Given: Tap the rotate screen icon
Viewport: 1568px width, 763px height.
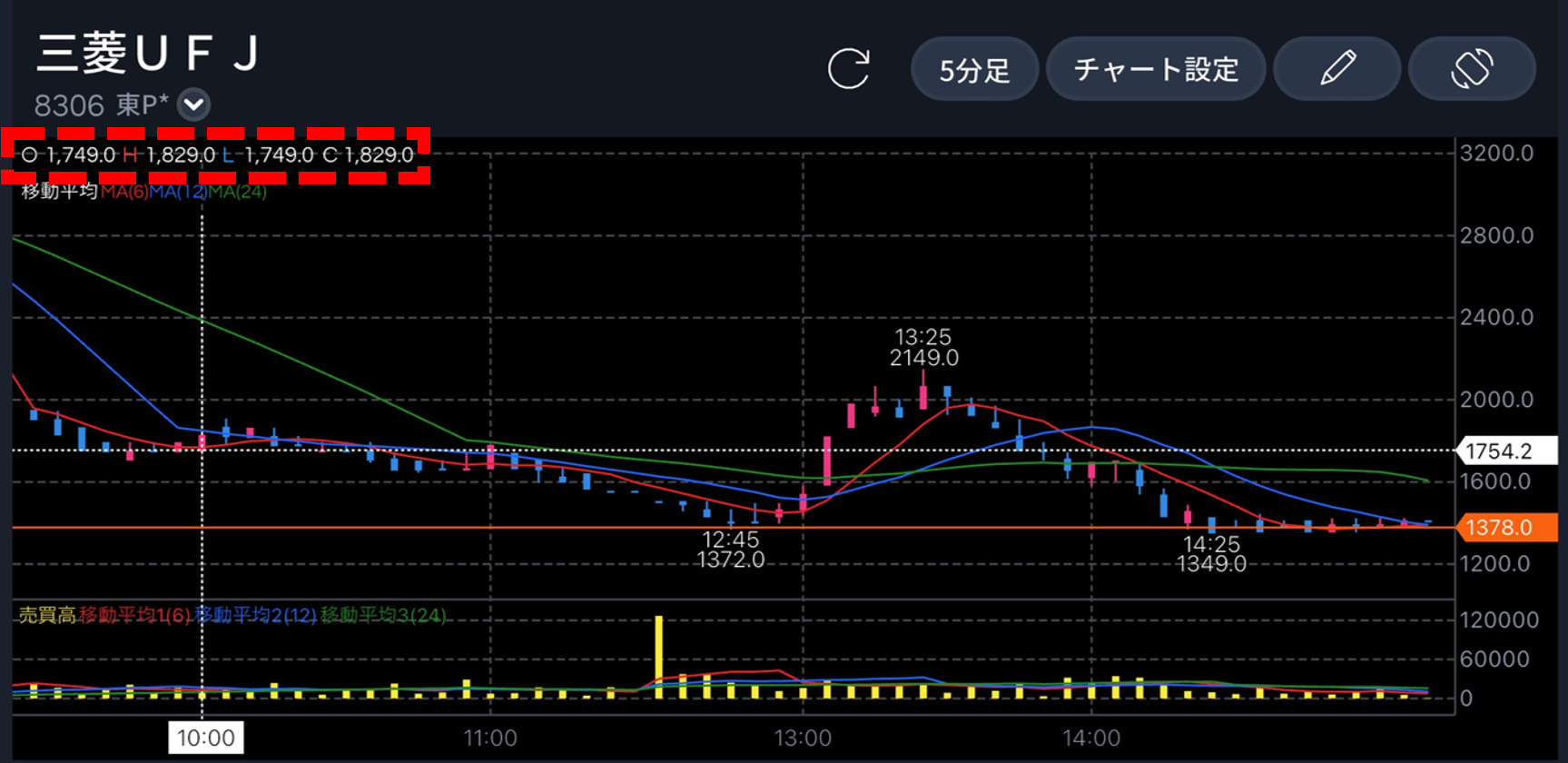Looking at the screenshot, I should click(1472, 69).
